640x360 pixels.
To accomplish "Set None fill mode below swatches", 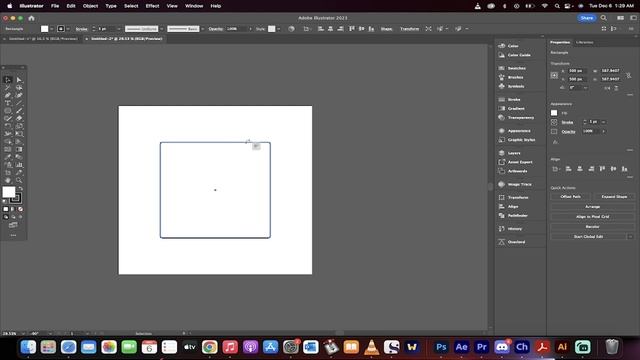I will pyautogui.click(x=20, y=209).
